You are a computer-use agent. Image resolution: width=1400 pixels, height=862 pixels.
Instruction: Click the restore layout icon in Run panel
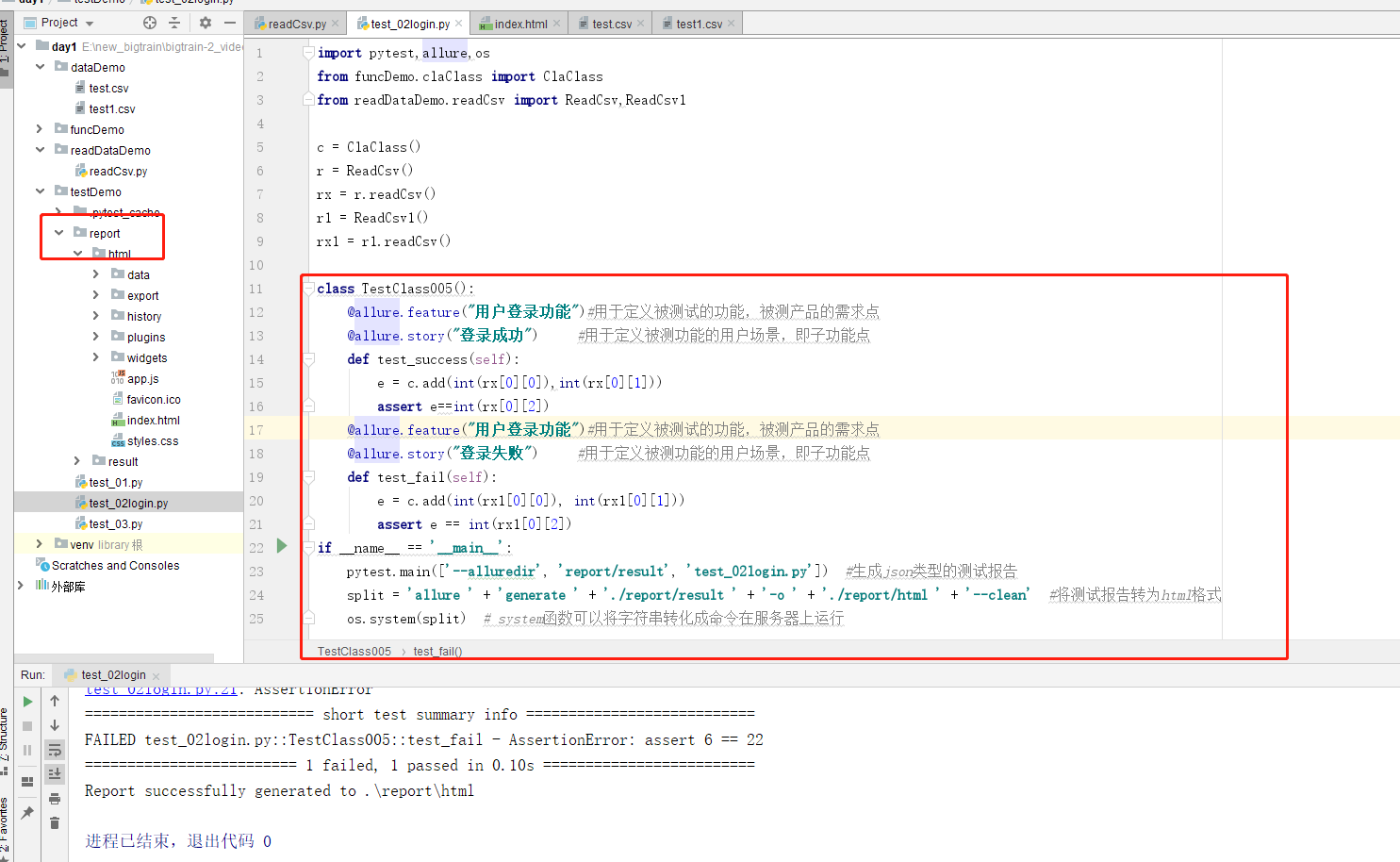(x=27, y=781)
